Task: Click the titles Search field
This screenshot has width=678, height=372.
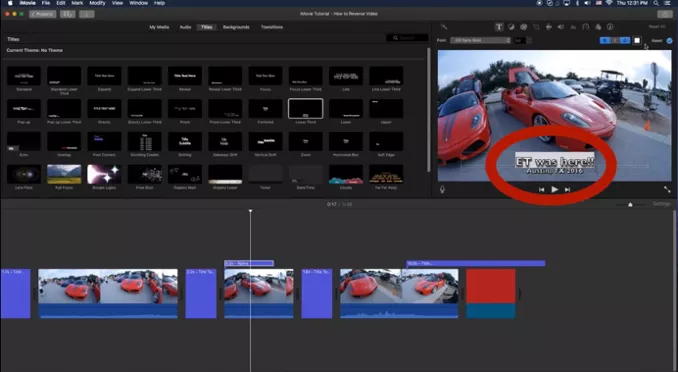Action: click(407, 38)
